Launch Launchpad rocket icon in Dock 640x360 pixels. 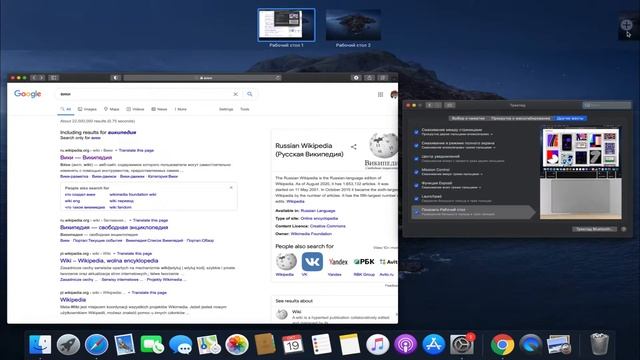click(x=68, y=344)
